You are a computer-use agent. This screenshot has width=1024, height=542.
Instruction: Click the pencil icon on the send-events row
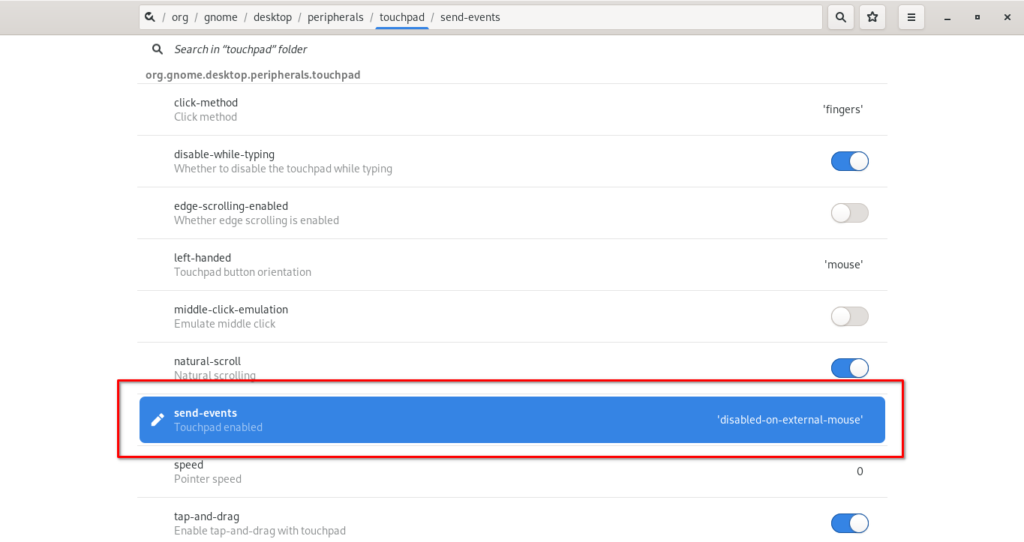tap(157, 420)
